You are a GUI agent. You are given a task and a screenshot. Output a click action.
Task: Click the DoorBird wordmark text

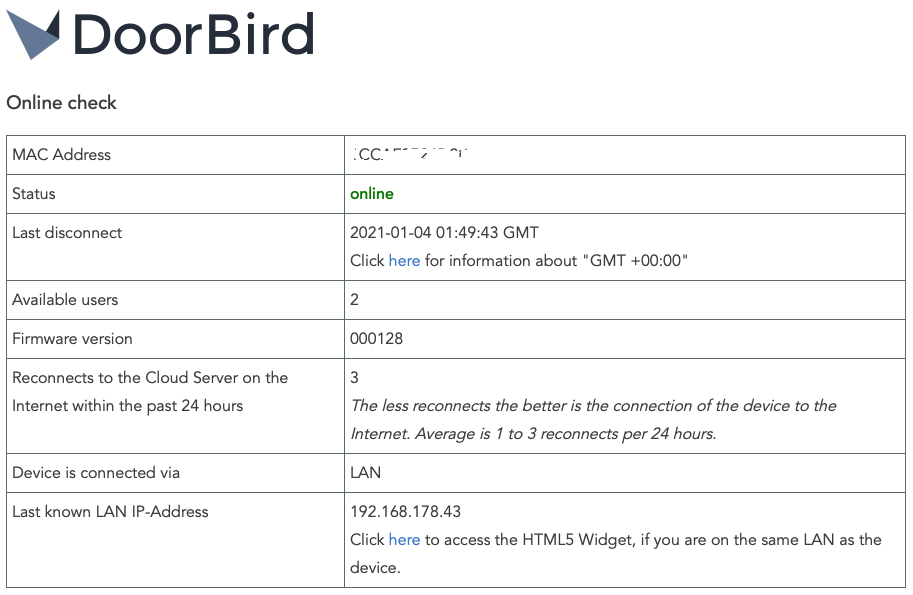coord(194,34)
